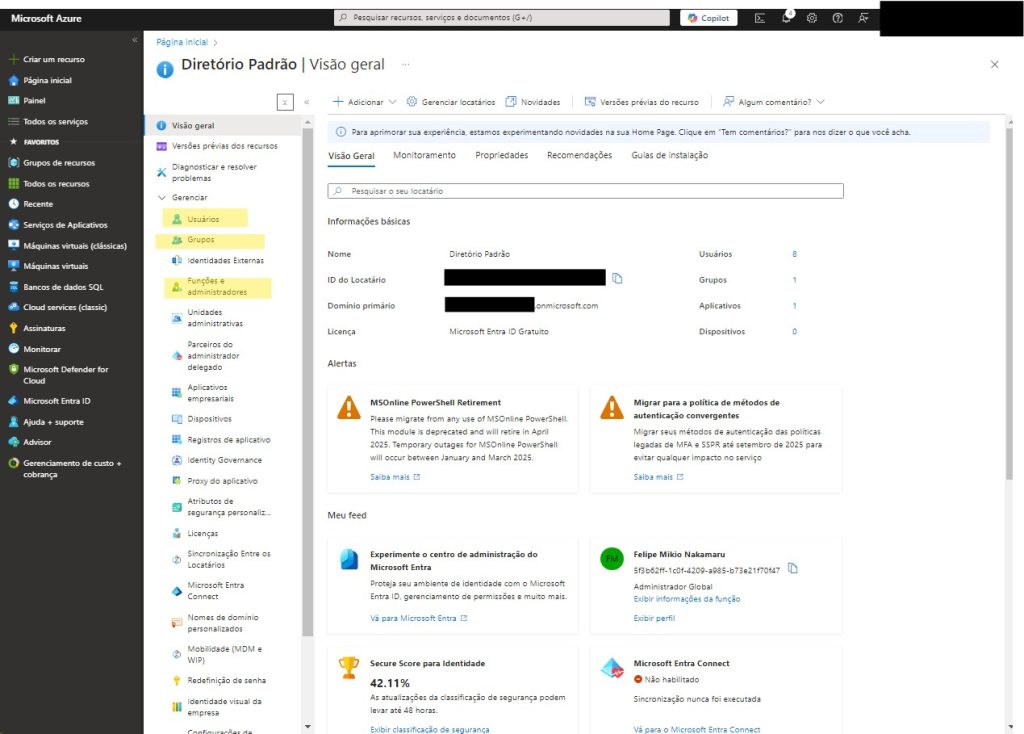
Task: Open Redefinição de senha item
Action: click(x=226, y=680)
